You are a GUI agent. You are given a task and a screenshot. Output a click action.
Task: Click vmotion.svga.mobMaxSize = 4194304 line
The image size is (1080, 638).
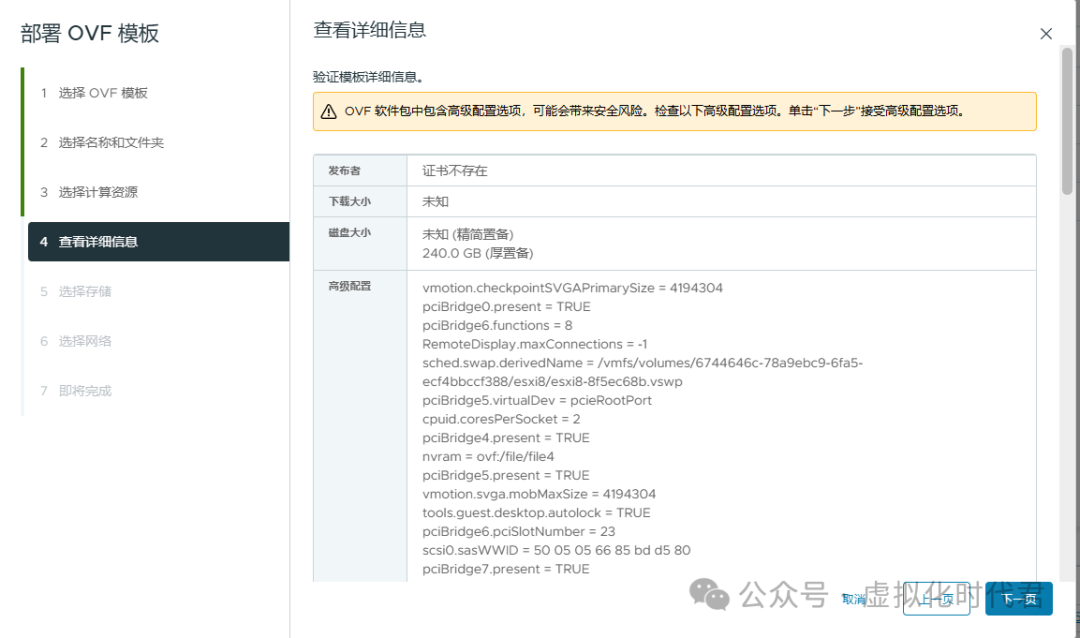[539, 494]
